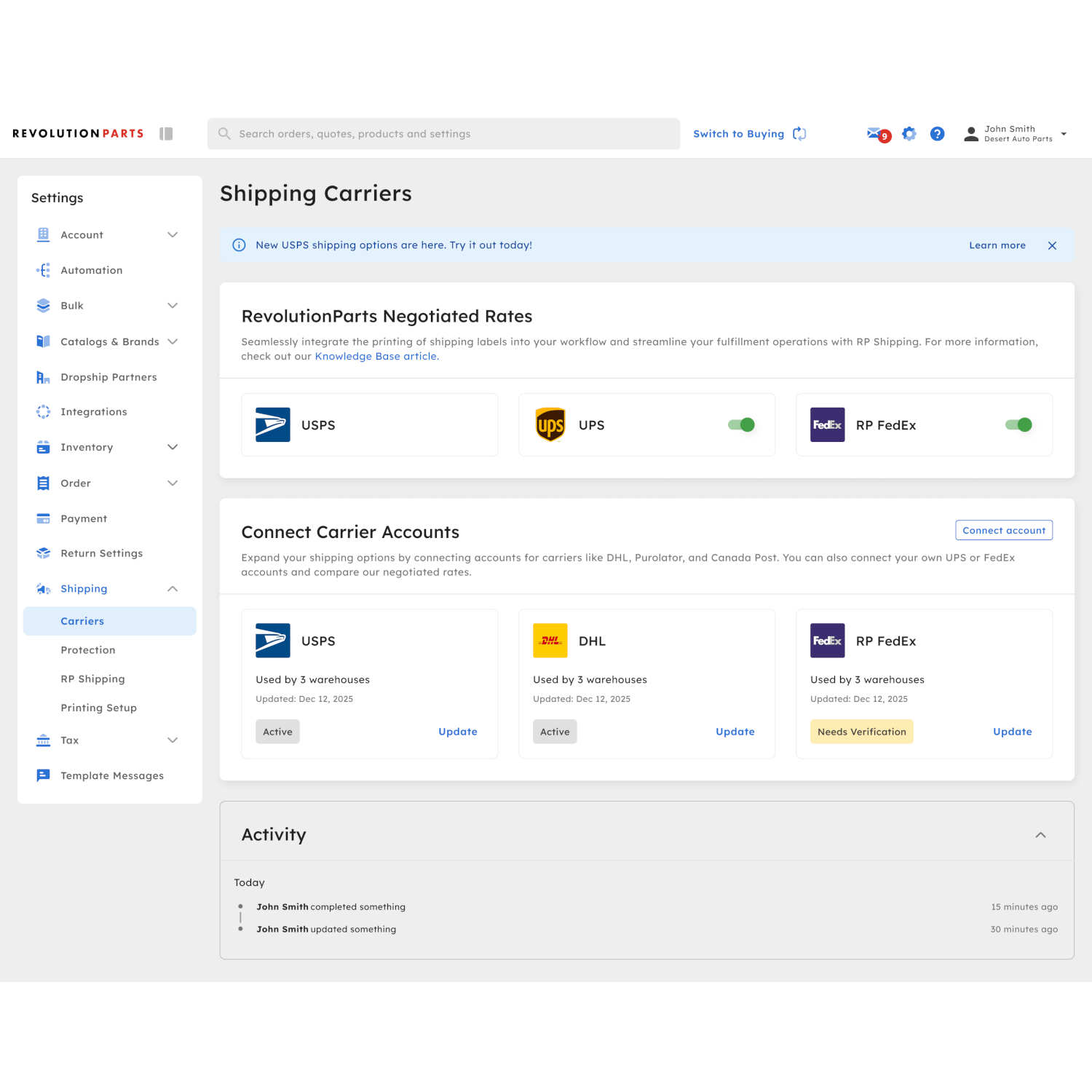Screen dimensions: 1092x1092
Task: Expand the Bulk section chevron
Action: tap(173, 306)
